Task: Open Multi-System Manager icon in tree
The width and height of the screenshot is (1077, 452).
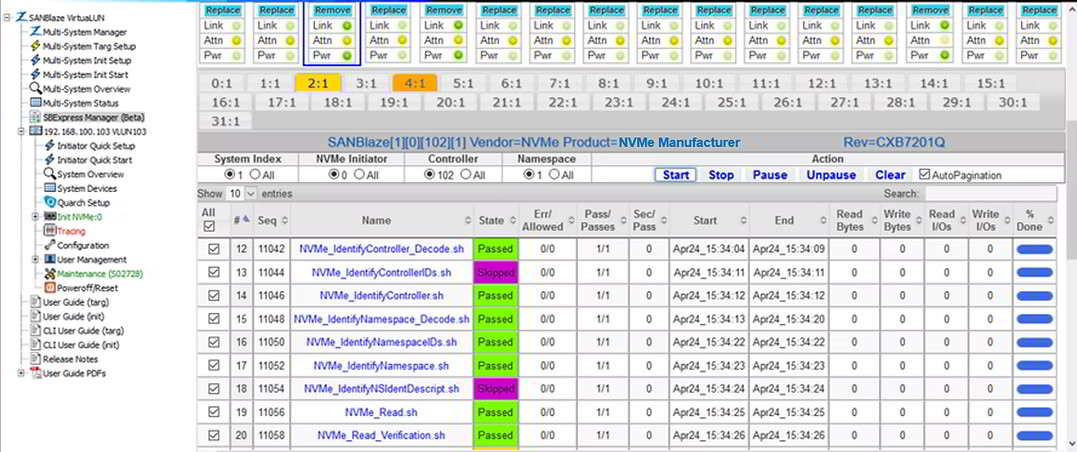Action: point(36,32)
